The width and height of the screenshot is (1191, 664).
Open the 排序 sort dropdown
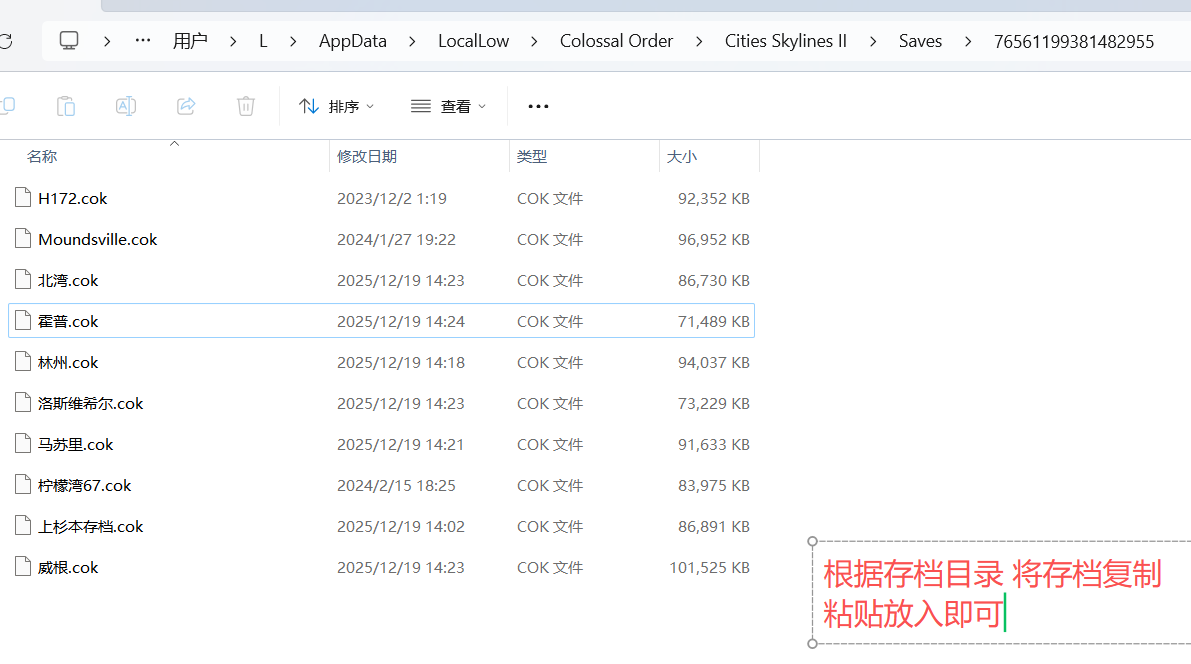pos(337,106)
